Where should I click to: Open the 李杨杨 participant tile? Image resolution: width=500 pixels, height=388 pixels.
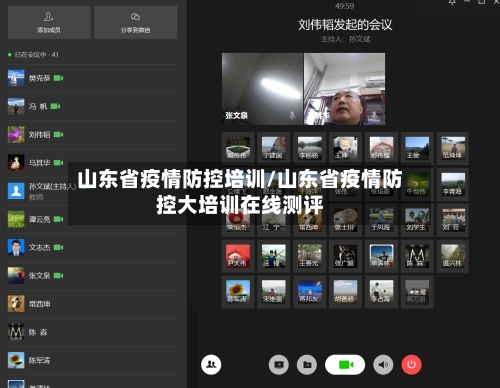pos(310,148)
